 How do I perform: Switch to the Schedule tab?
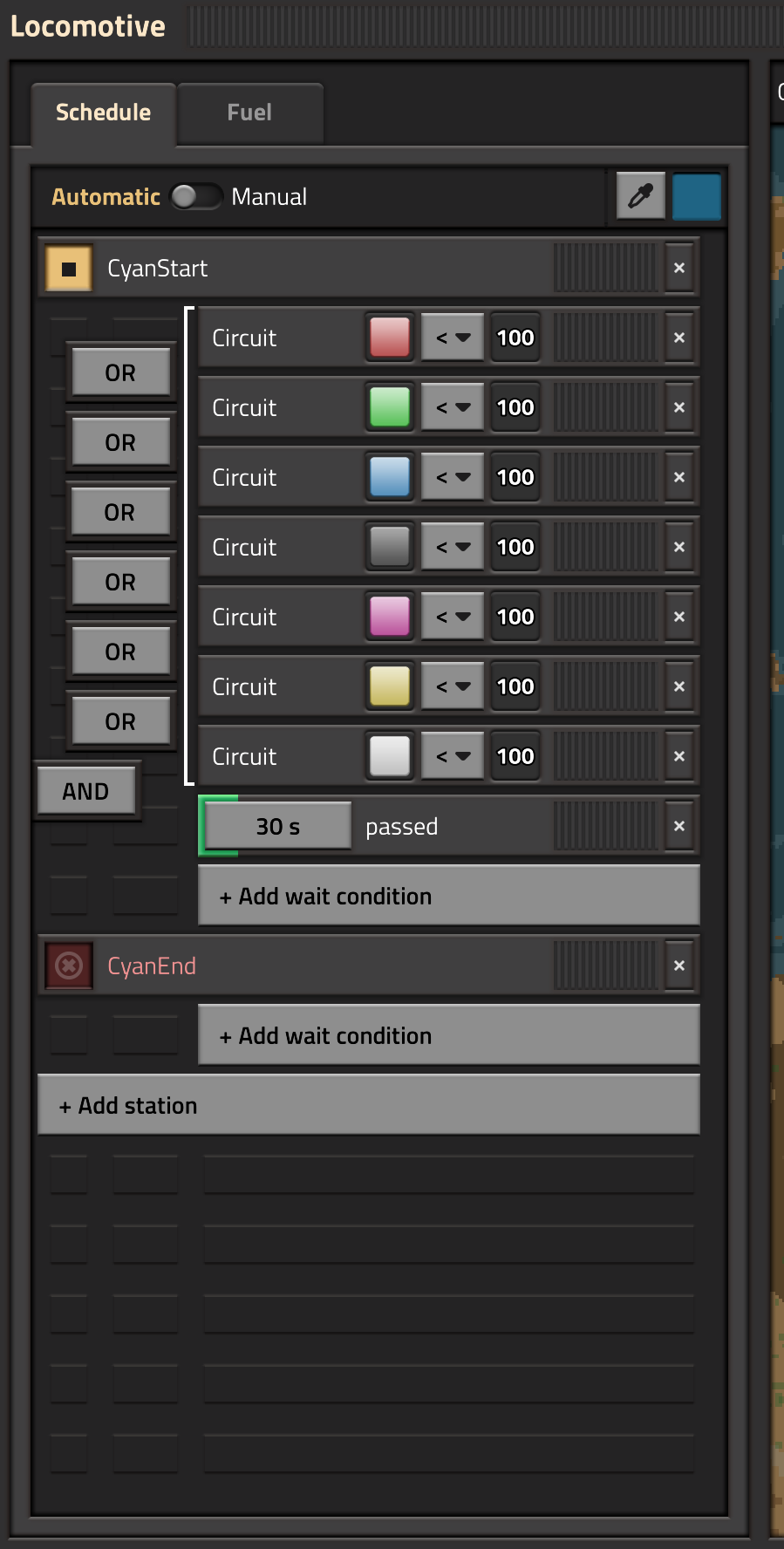coord(103,113)
